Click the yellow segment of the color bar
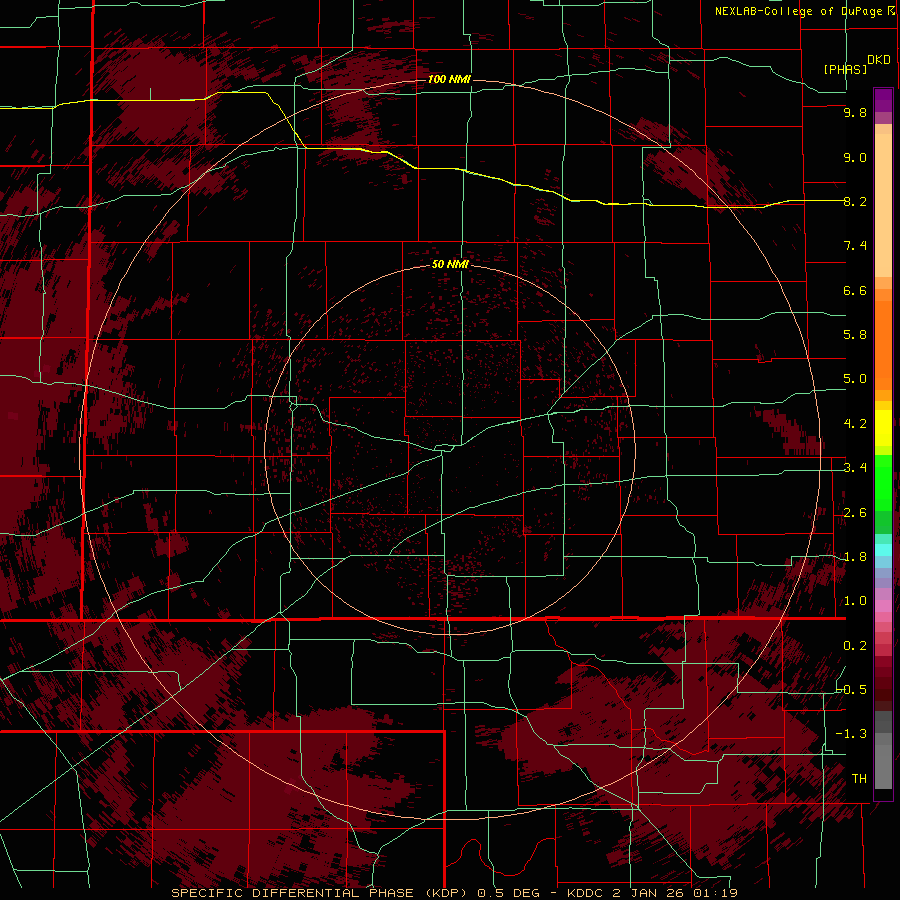 click(883, 428)
